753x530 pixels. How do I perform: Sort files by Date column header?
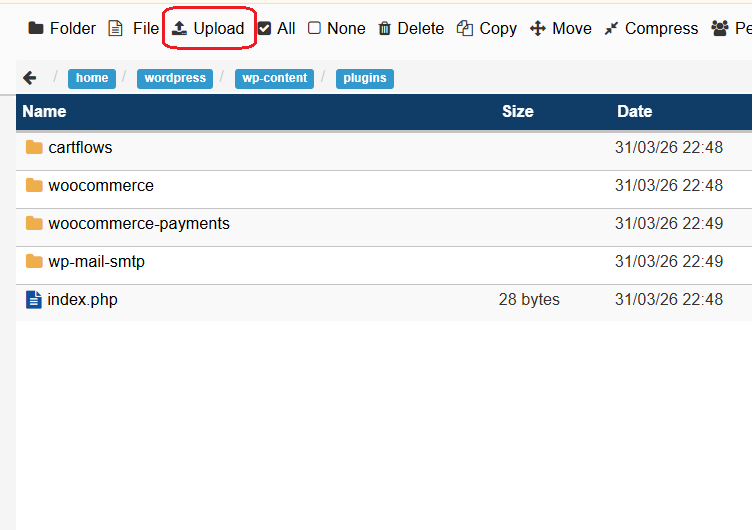tap(634, 112)
